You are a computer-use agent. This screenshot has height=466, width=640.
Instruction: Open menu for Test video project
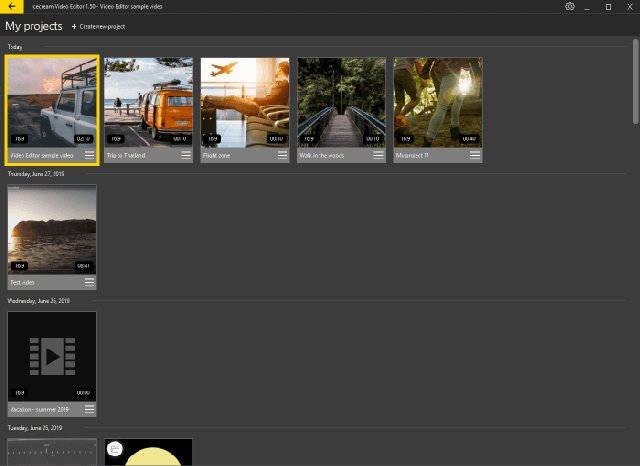89,282
